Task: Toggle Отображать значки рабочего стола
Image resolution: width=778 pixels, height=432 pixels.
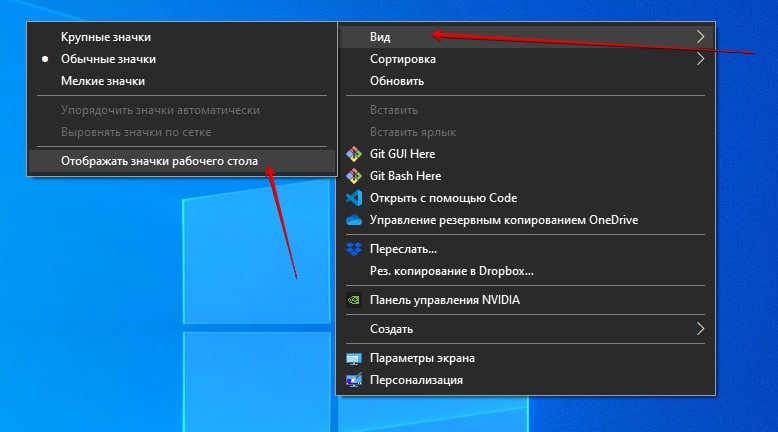Action: pos(182,161)
